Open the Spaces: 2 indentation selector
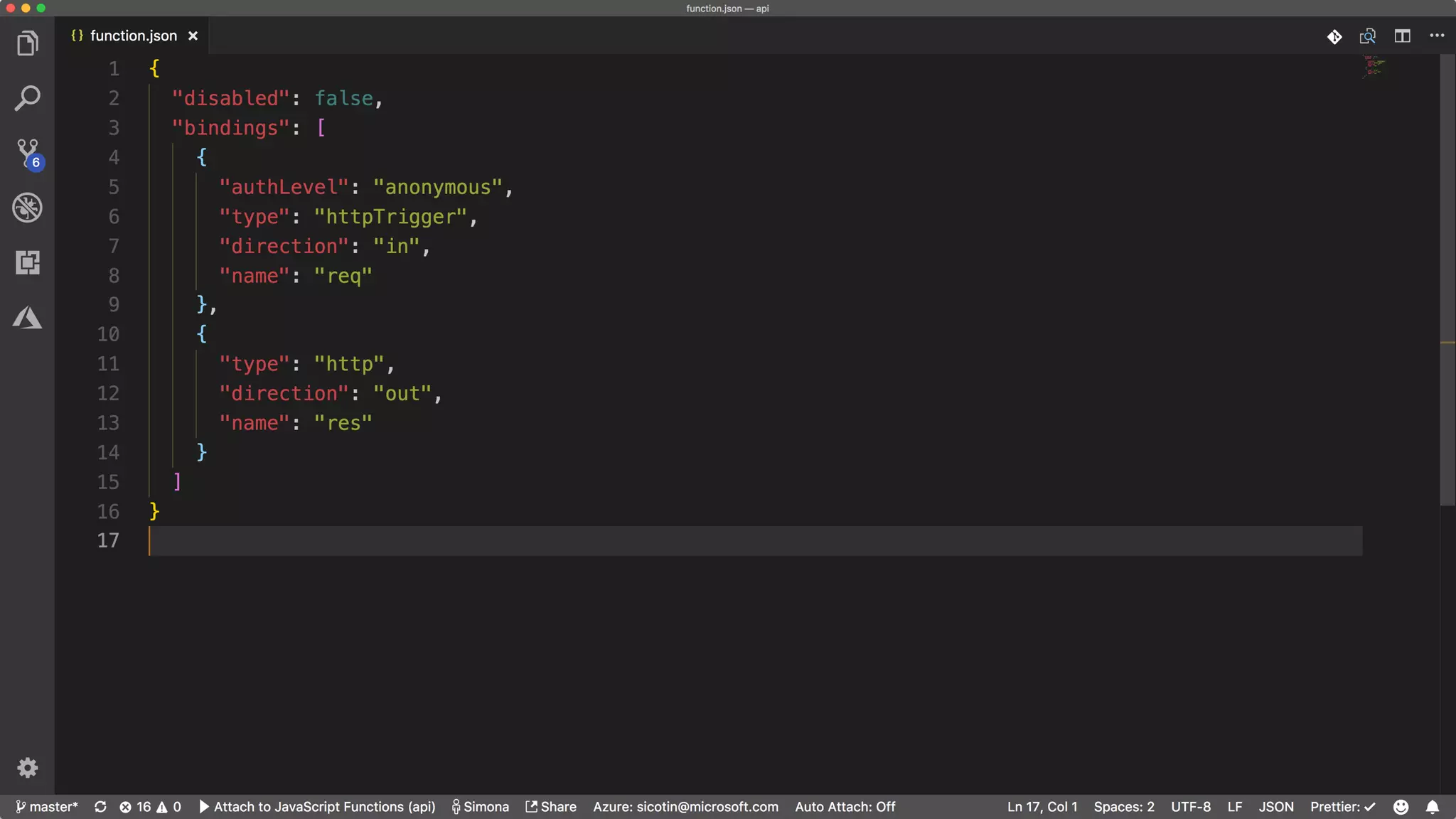 click(1123, 806)
